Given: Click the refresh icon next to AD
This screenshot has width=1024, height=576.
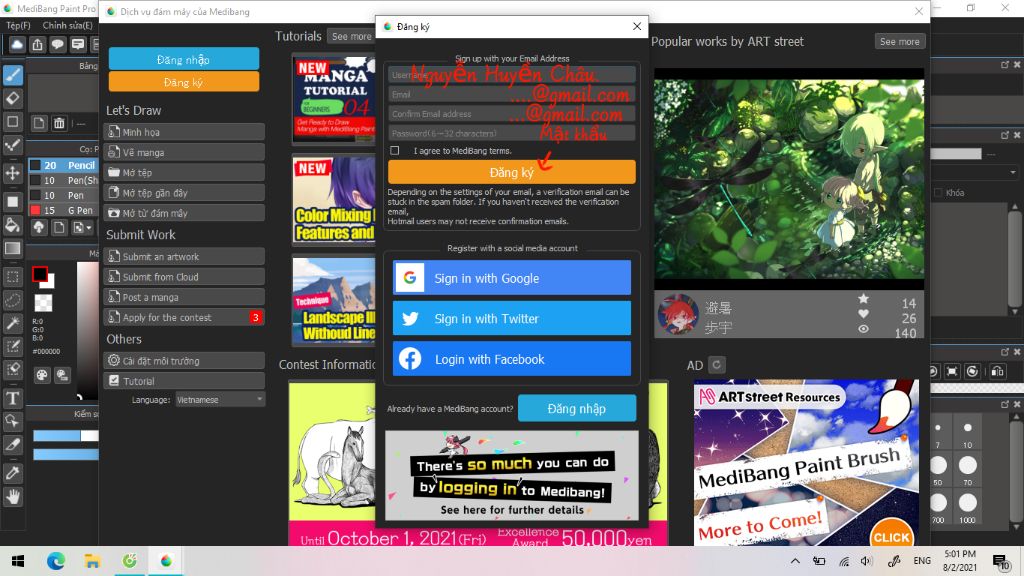Looking at the screenshot, I should (716, 365).
